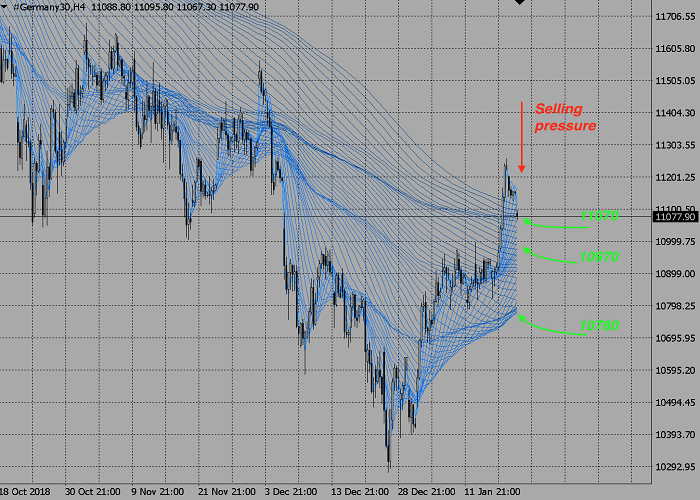The image size is (700, 500).
Task: Click the low value 11067.30 in the header
Action: coord(196,7)
